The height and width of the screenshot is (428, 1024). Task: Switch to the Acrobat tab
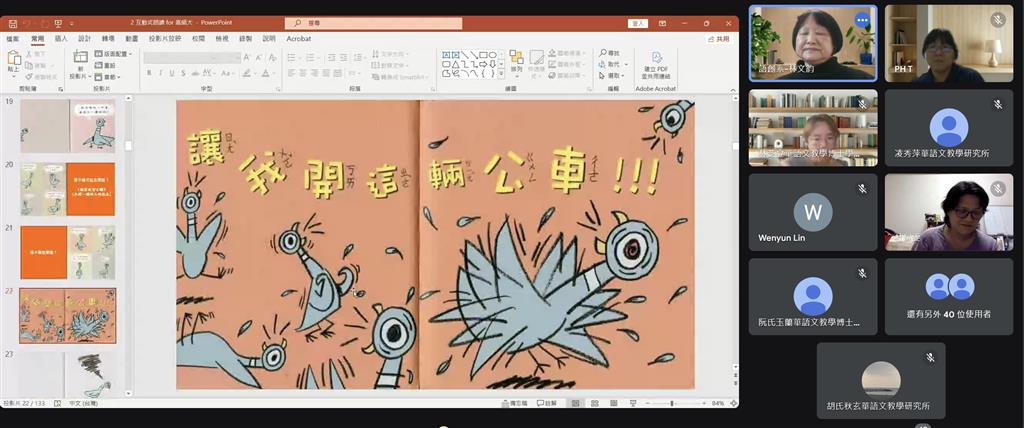[x=298, y=39]
